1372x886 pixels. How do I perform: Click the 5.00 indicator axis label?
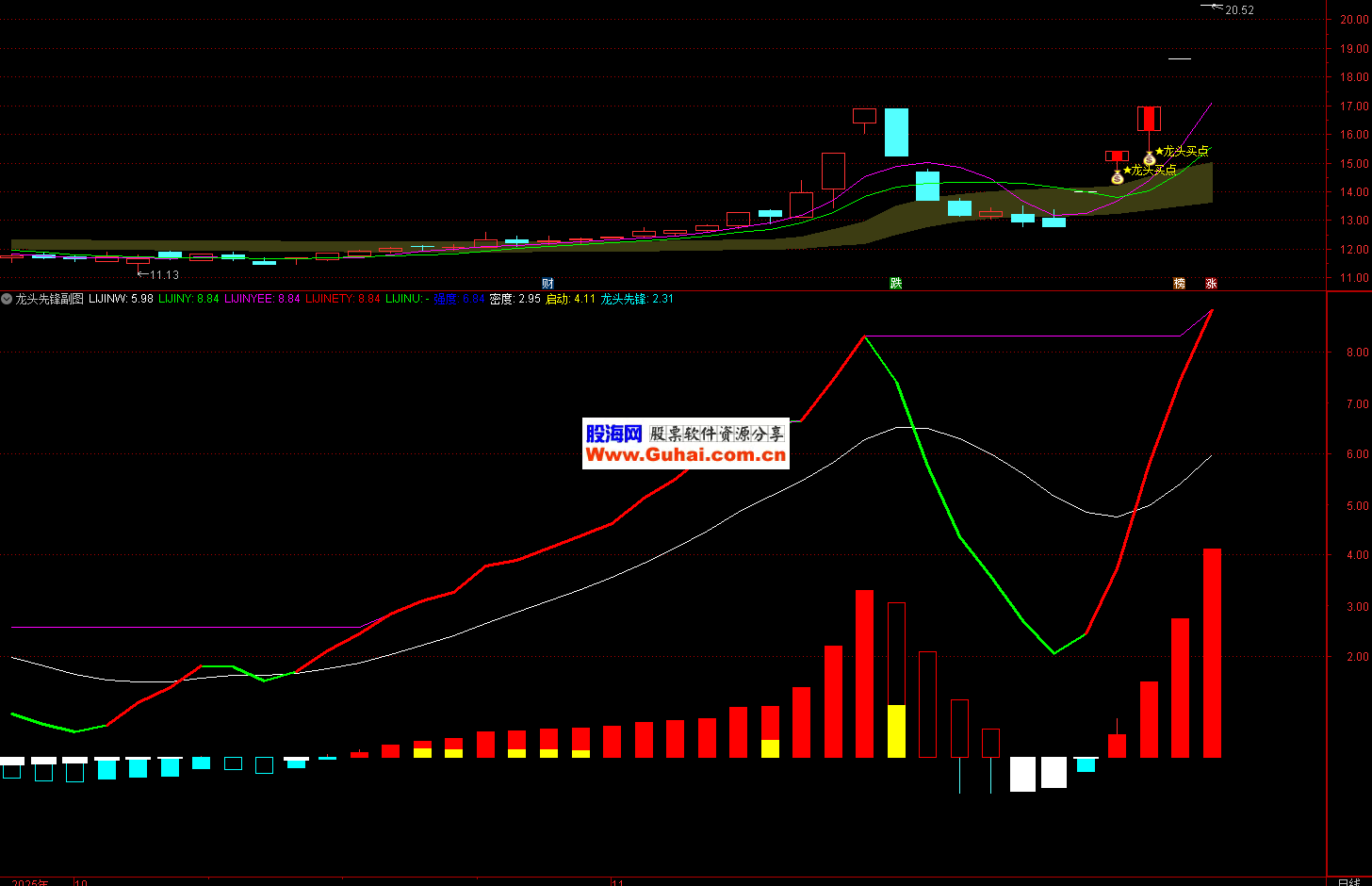tap(1358, 506)
